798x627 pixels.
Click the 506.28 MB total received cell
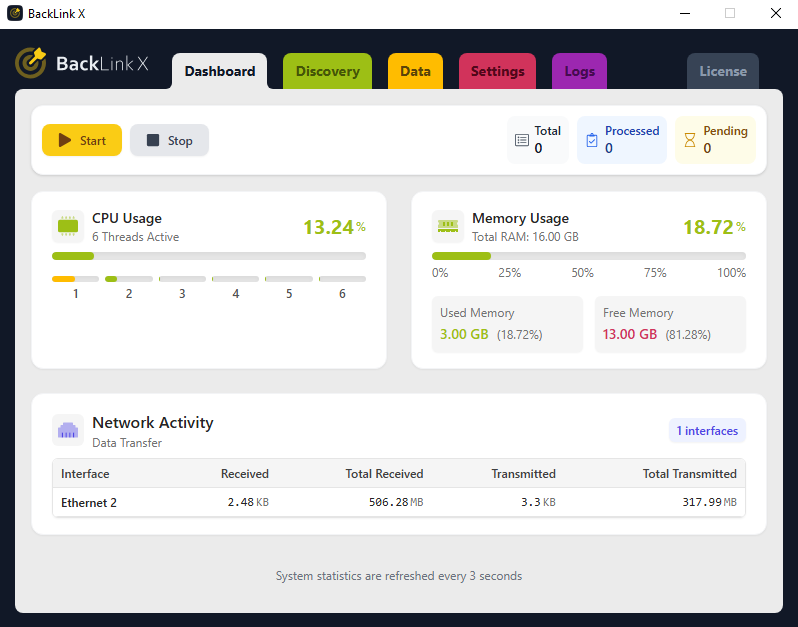tap(396, 502)
